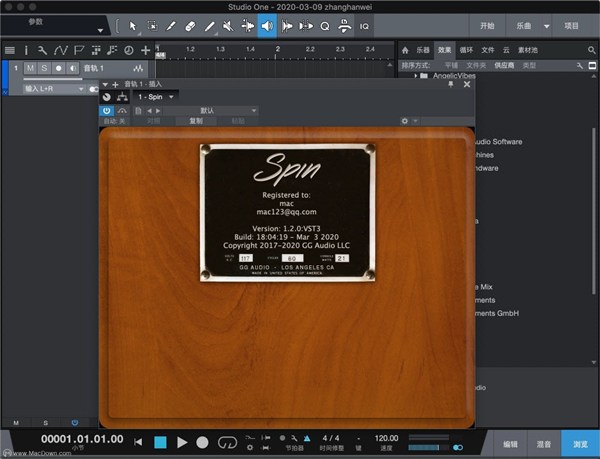600x459 pixels.
Task: Click the 开始 button at top right
Action: tap(486, 26)
